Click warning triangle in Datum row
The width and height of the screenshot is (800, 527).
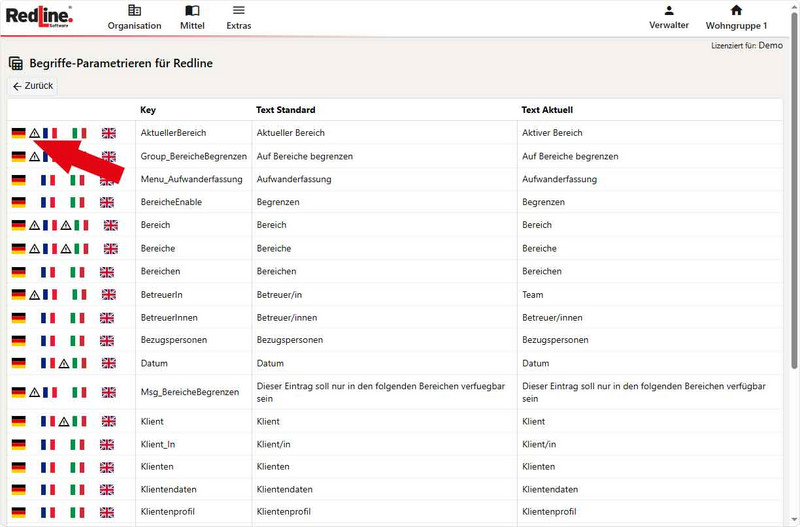[x=64, y=364]
